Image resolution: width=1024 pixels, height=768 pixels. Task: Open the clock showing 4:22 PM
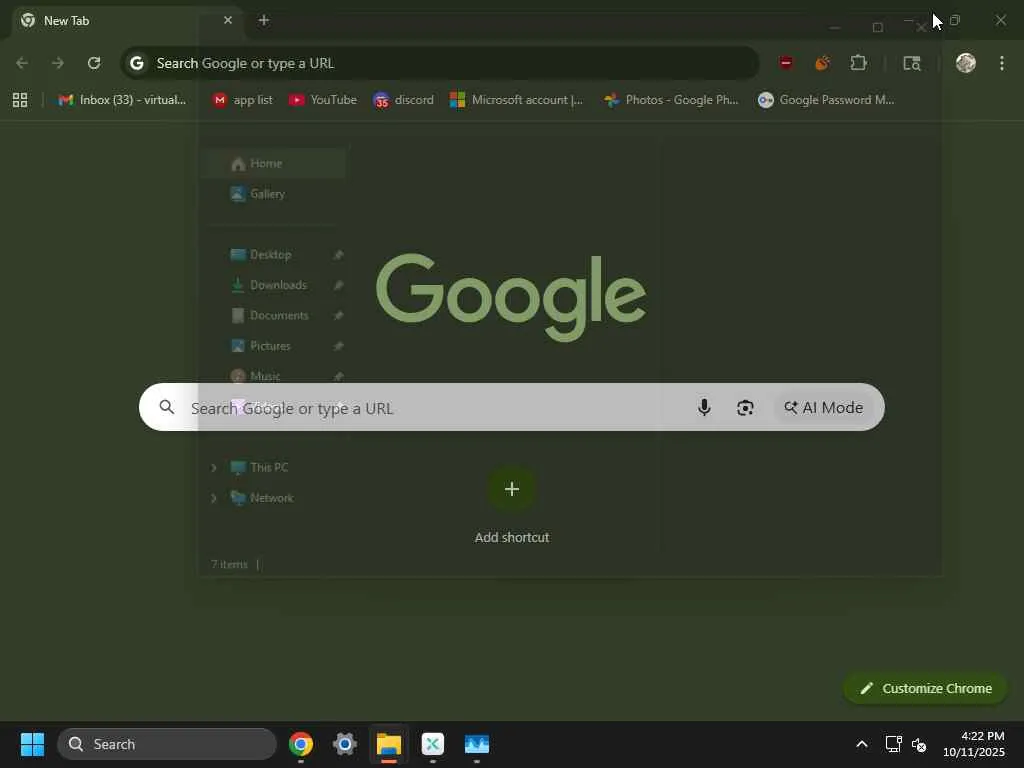pyautogui.click(x=974, y=744)
